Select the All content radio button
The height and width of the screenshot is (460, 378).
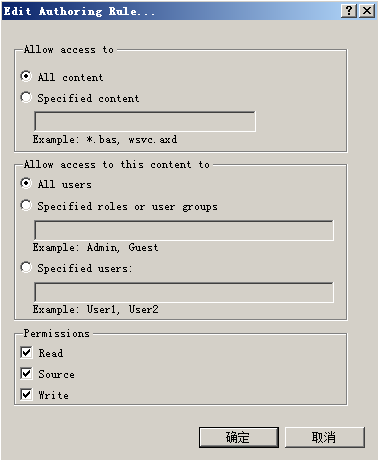[26, 76]
